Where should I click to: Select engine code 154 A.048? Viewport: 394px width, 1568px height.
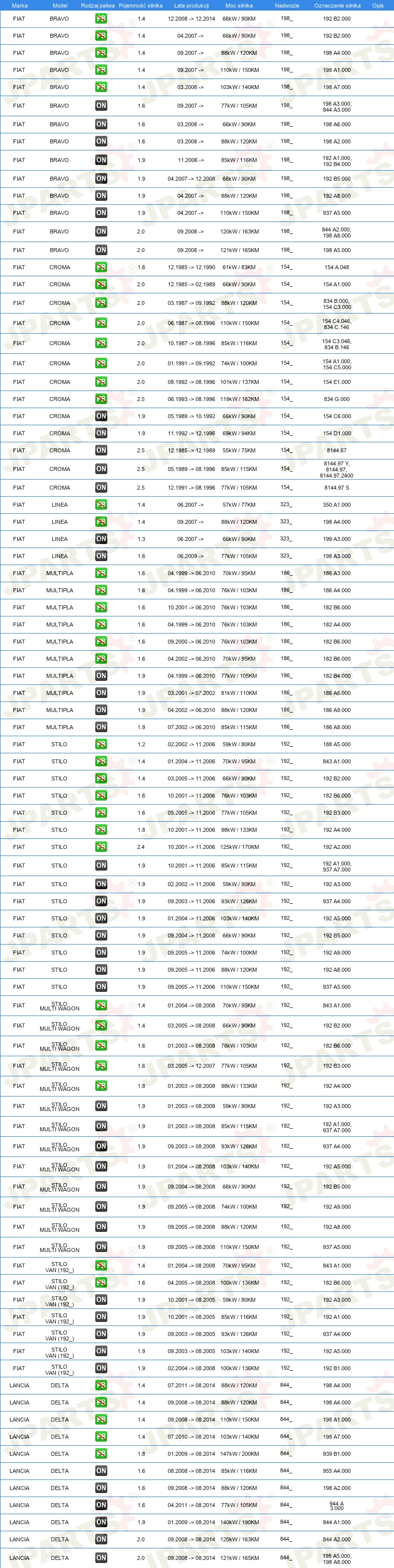click(337, 267)
